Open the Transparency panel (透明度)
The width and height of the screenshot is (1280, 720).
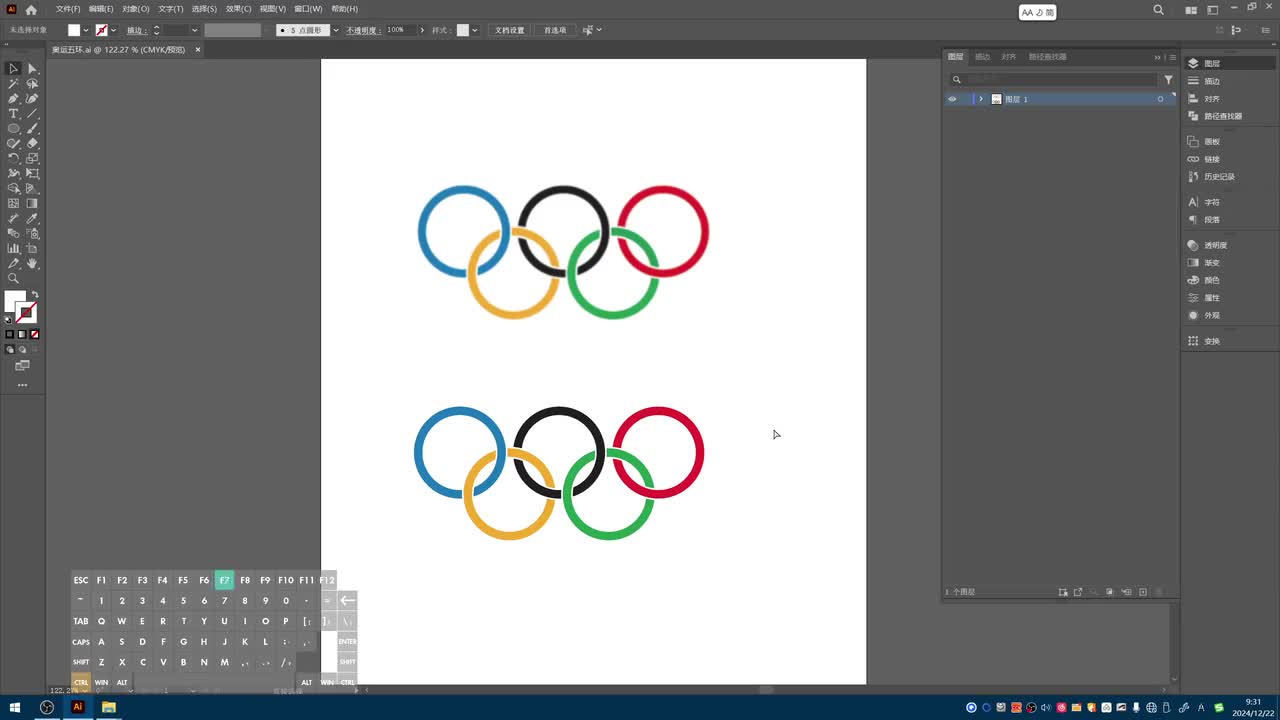pyautogui.click(x=1208, y=245)
